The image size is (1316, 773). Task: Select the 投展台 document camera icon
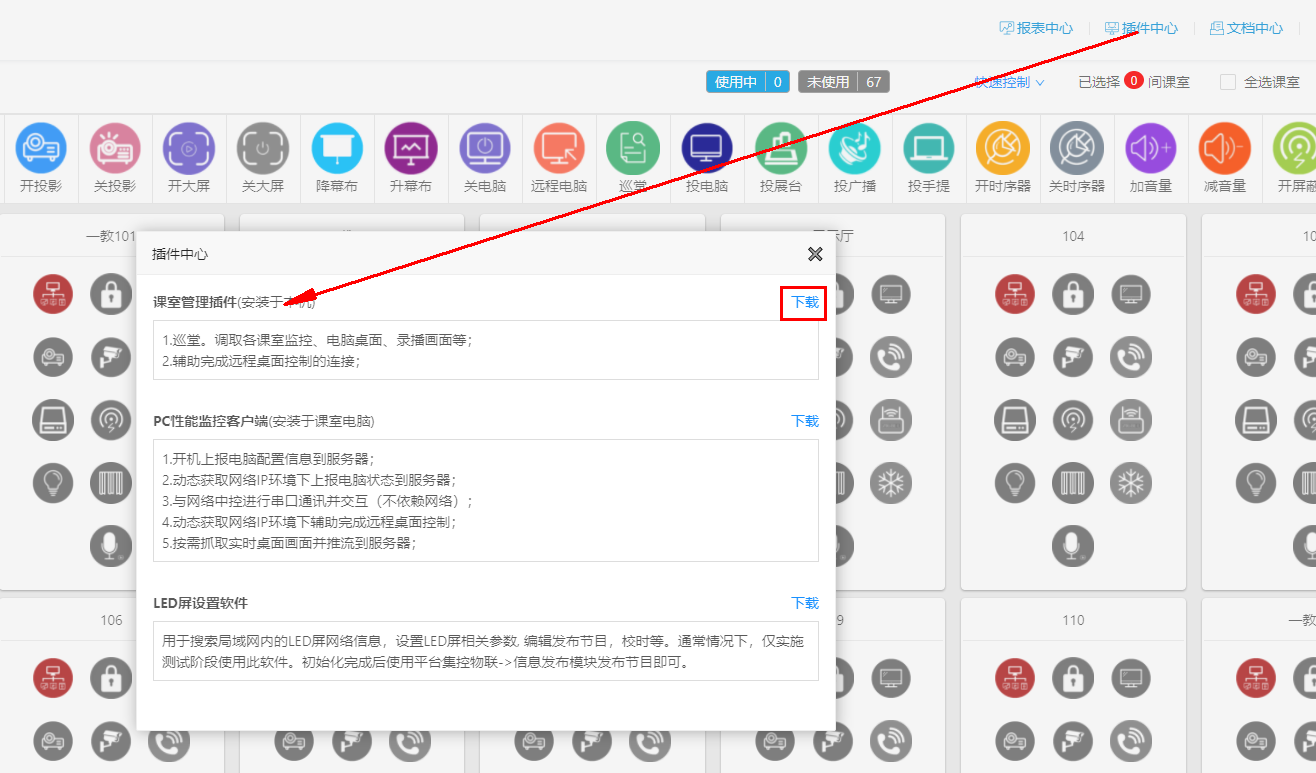[x=781, y=148]
